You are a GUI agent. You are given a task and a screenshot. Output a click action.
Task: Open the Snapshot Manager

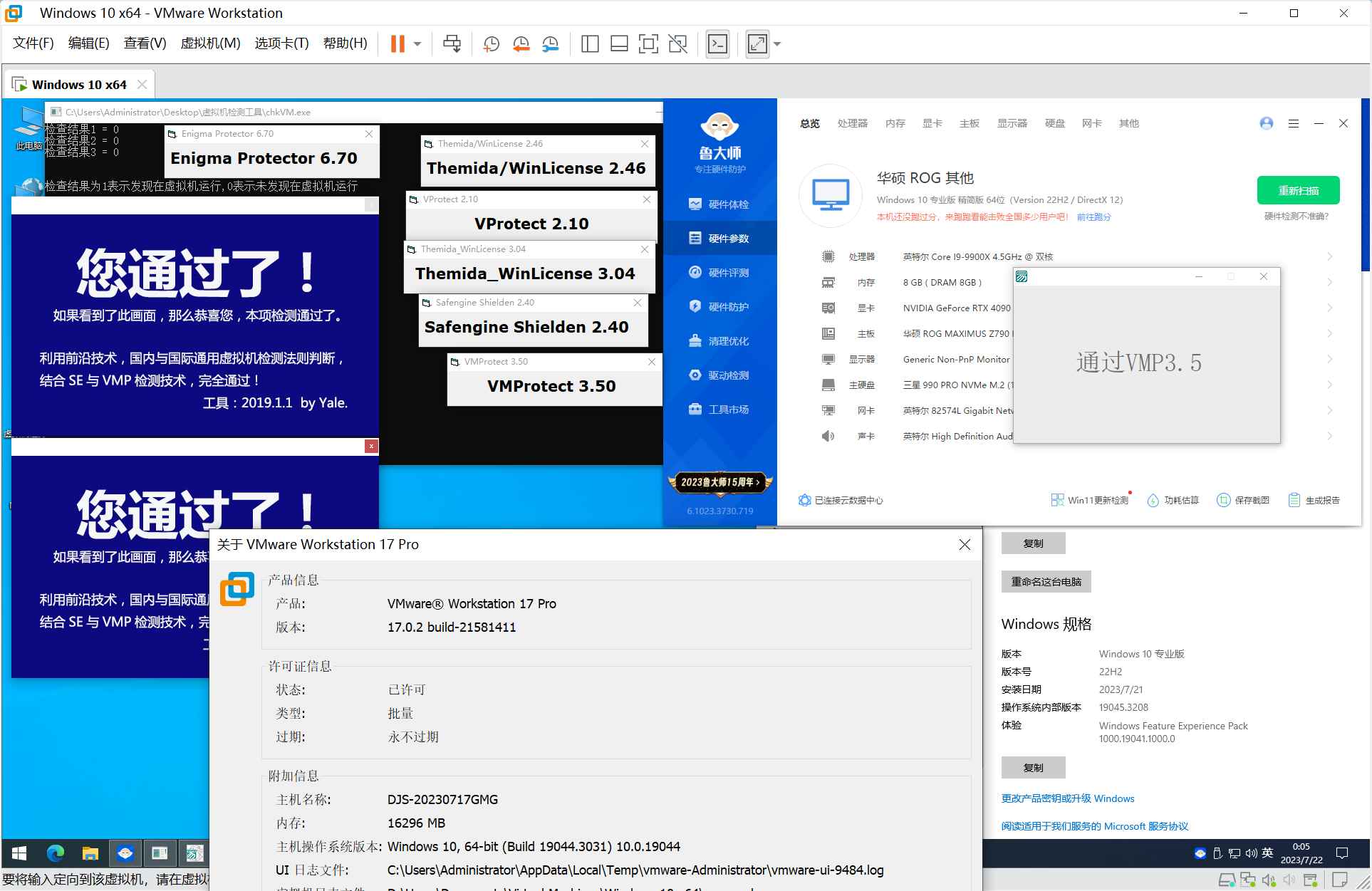point(549,43)
